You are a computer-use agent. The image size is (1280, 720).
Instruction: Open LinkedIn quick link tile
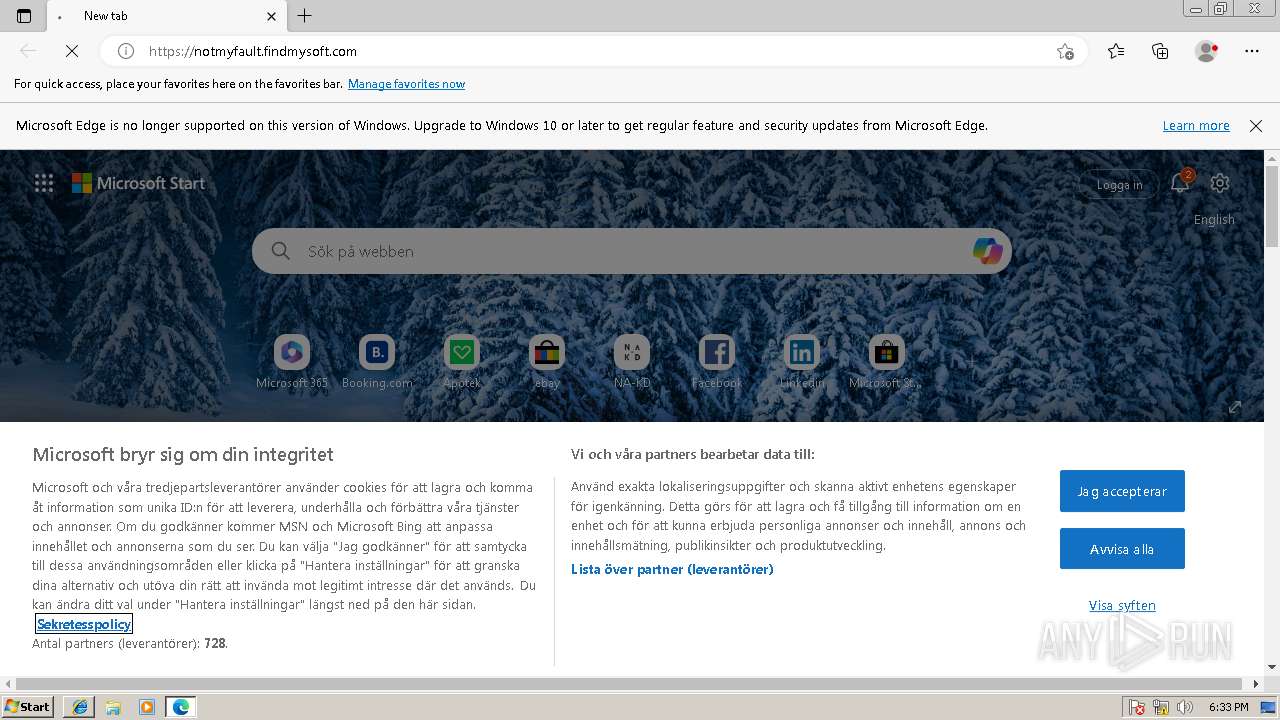point(802,362)
